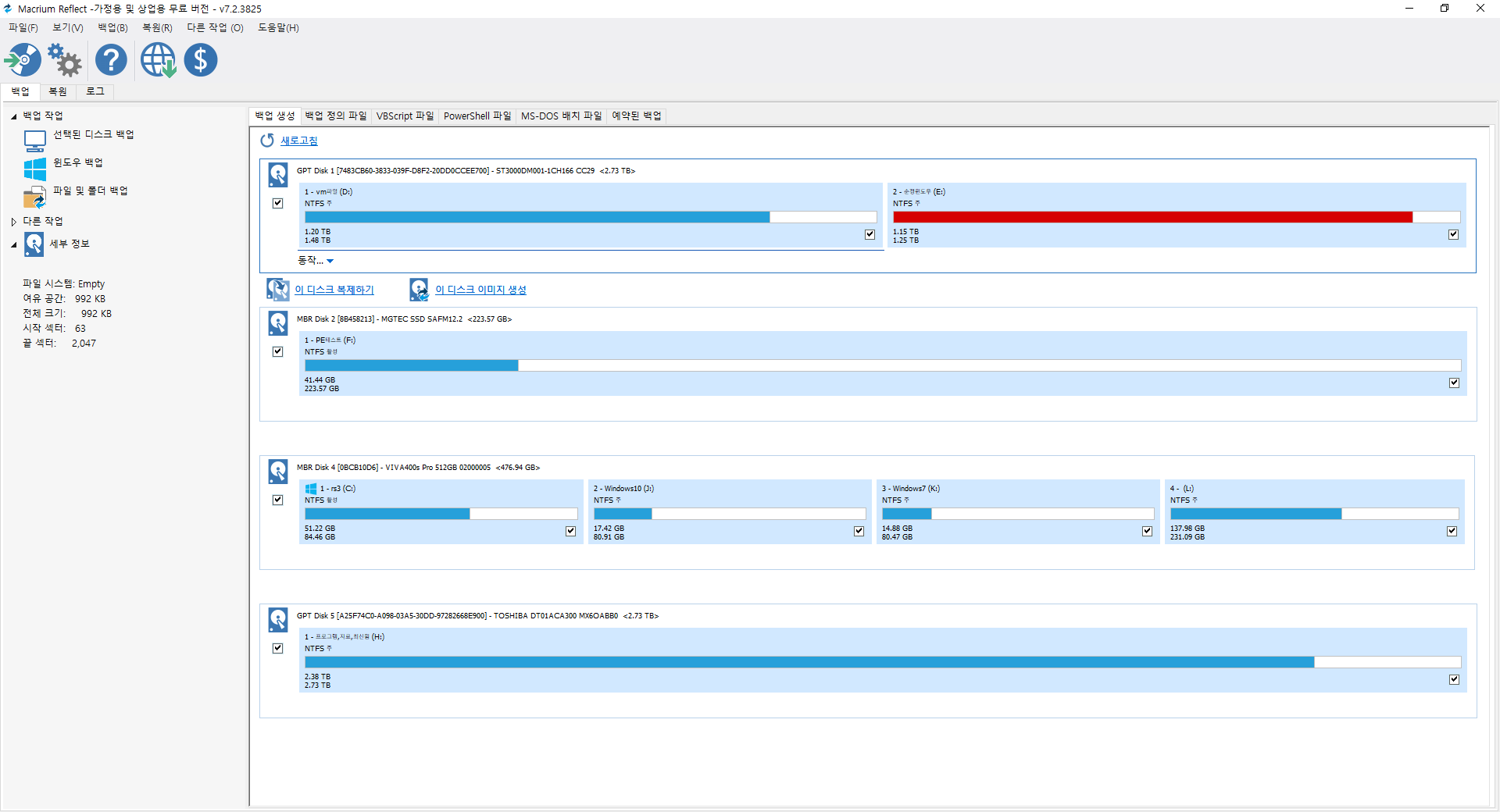Click the red usage bar of partition E:
1500x812 pixels.
(1177, 217)
